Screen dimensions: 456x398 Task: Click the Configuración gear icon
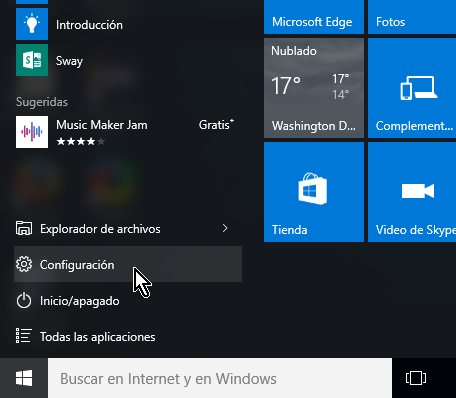24,264
